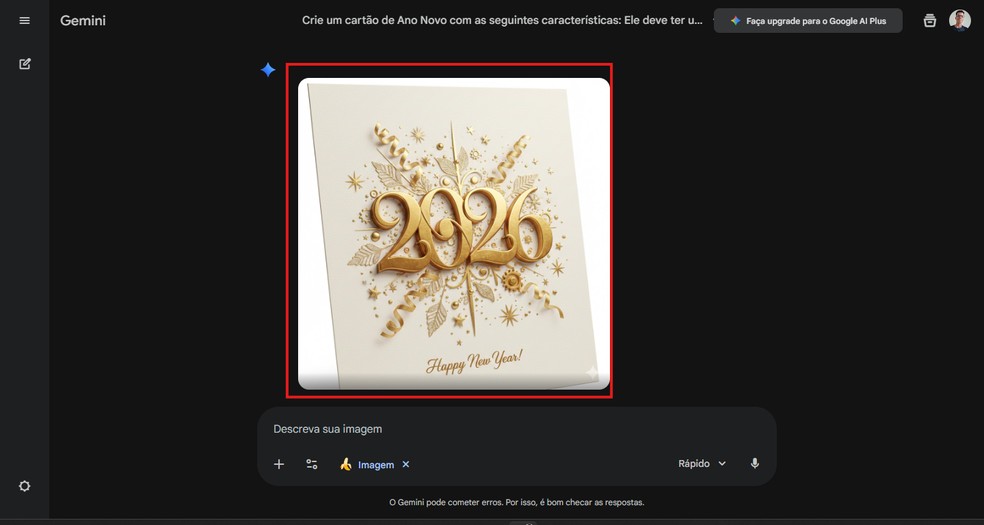Remove the Imagem tool chip

click(405, 464)
